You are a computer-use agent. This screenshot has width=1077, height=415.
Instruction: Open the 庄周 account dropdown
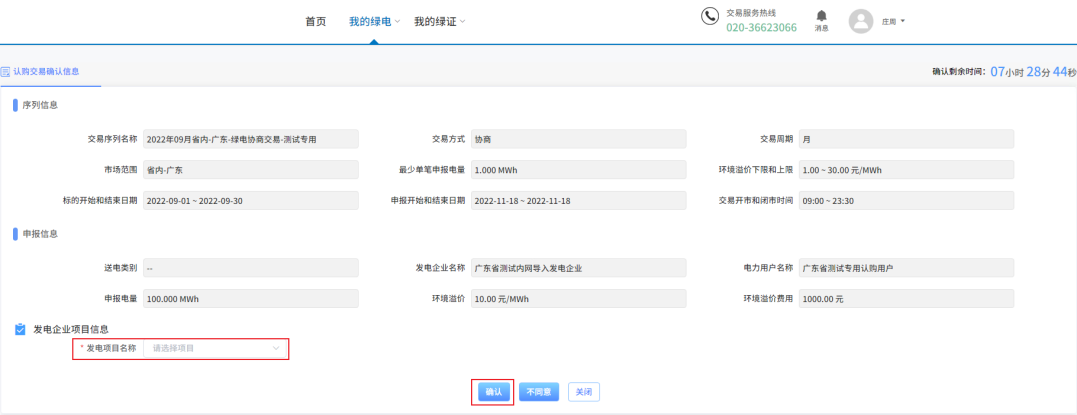point(893,21)
